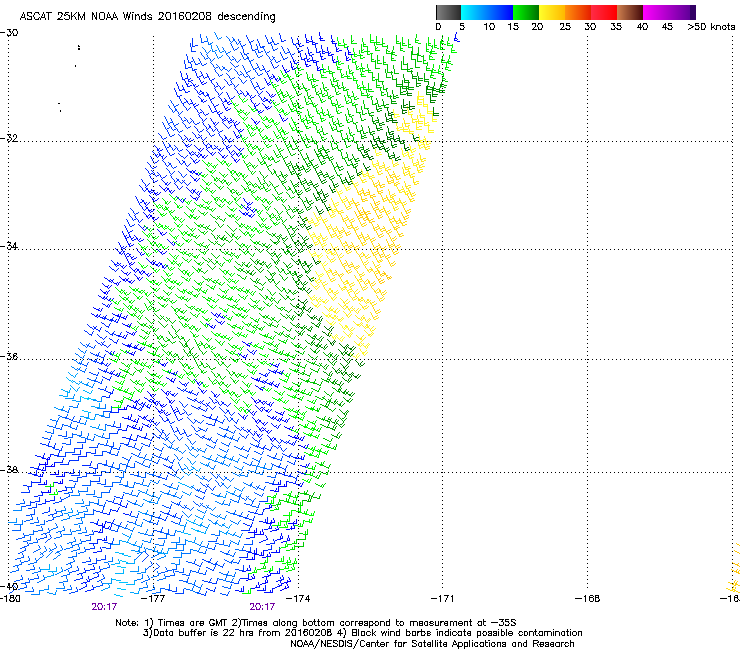The height and width of the screenshot is (650, 740).
Task: Click the first purple '20:17' time label
Action: (x=104, y=607)
